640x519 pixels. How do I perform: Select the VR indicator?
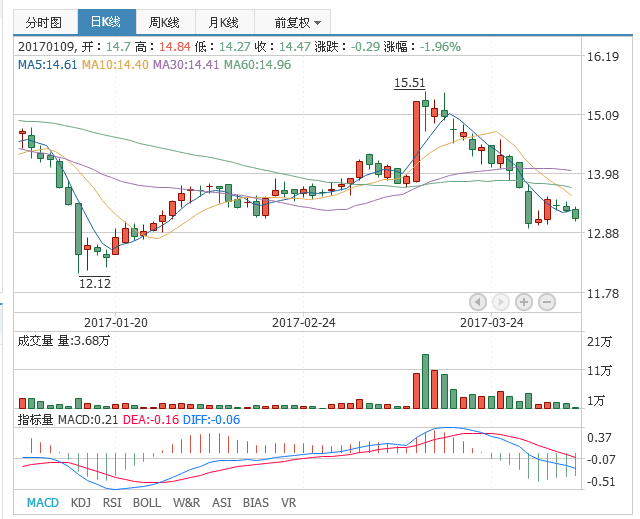coord(289,502)
